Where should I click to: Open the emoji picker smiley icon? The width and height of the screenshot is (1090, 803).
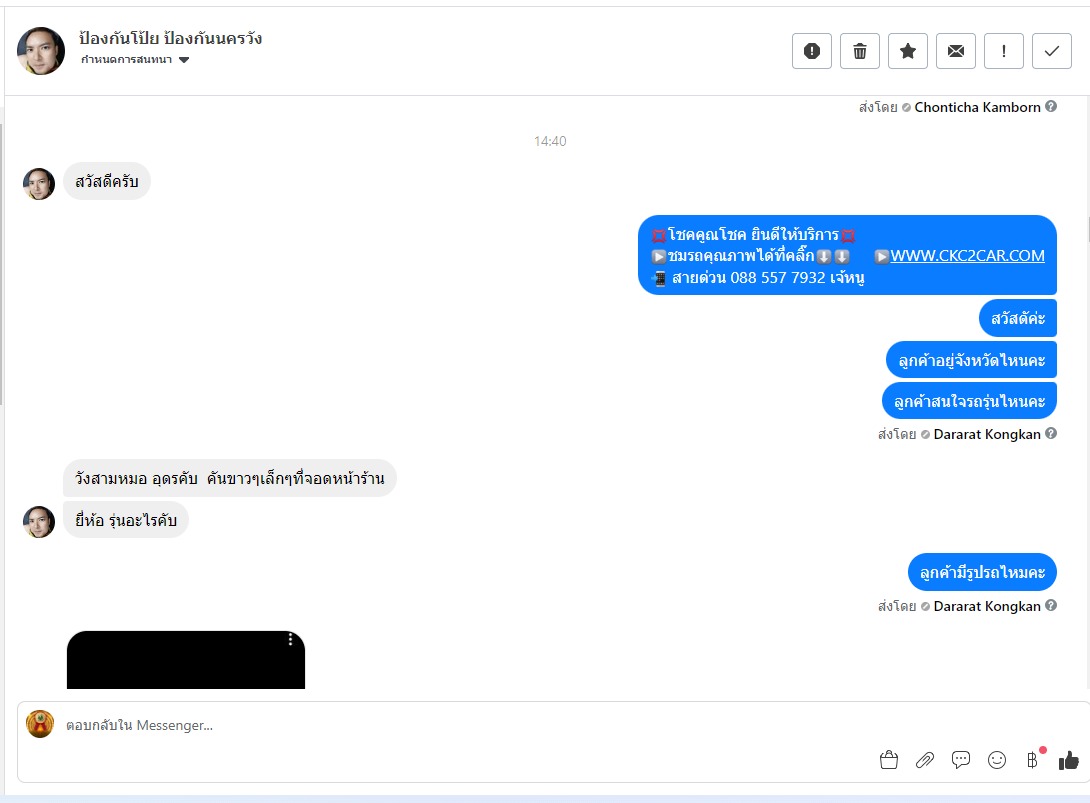pos(997,760)
